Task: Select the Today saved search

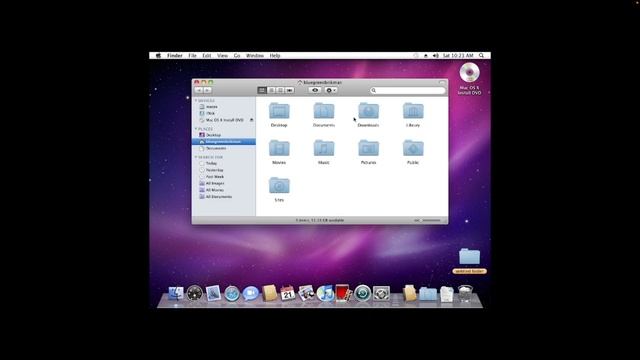Action: point(224,163)
